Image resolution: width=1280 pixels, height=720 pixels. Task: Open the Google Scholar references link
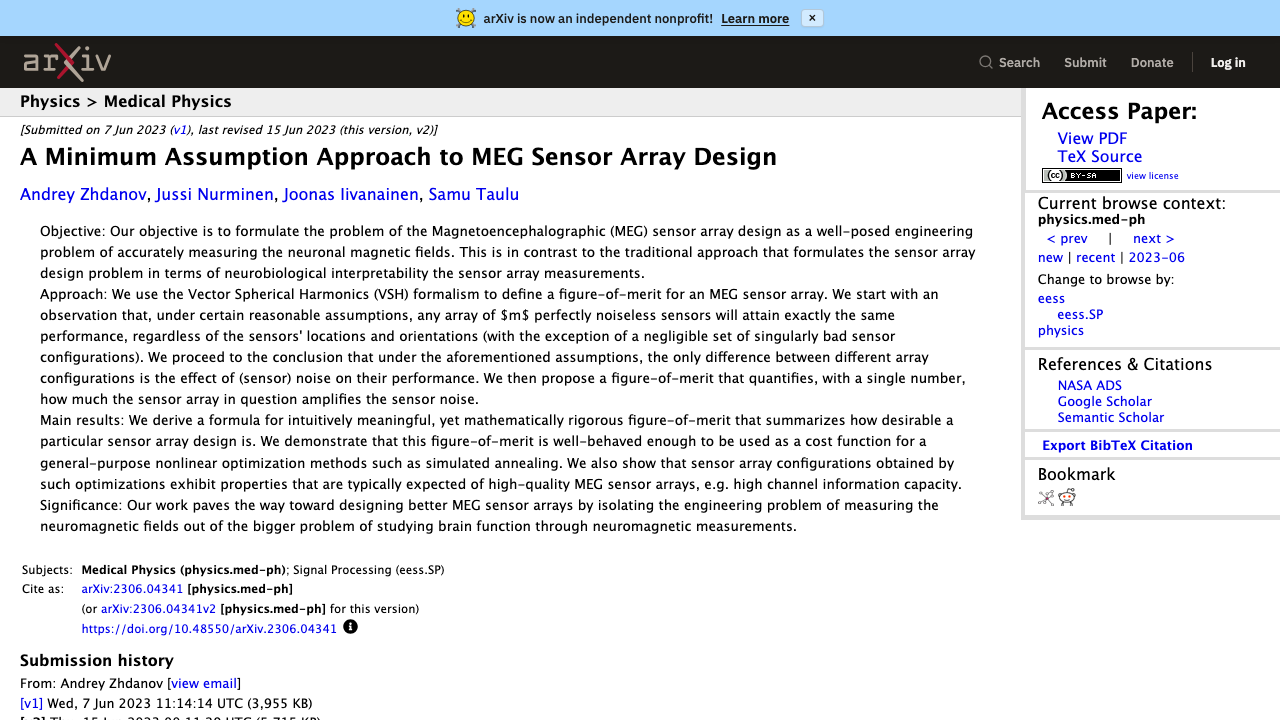(1105, 402)
